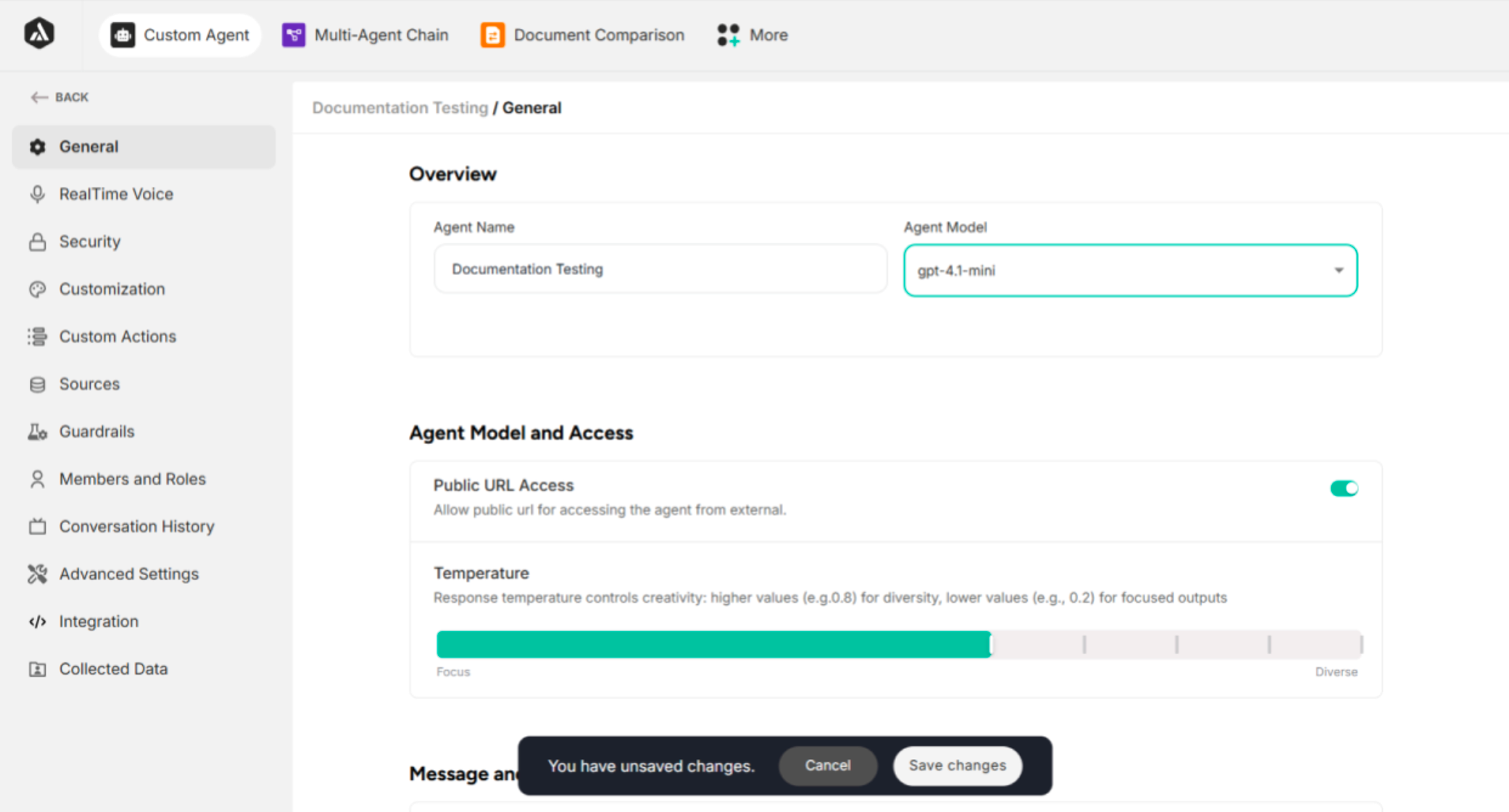Switch to Multi-Agent Chain tab
1509x812 pixels.
pyautogui.click(x=365, y=35)
